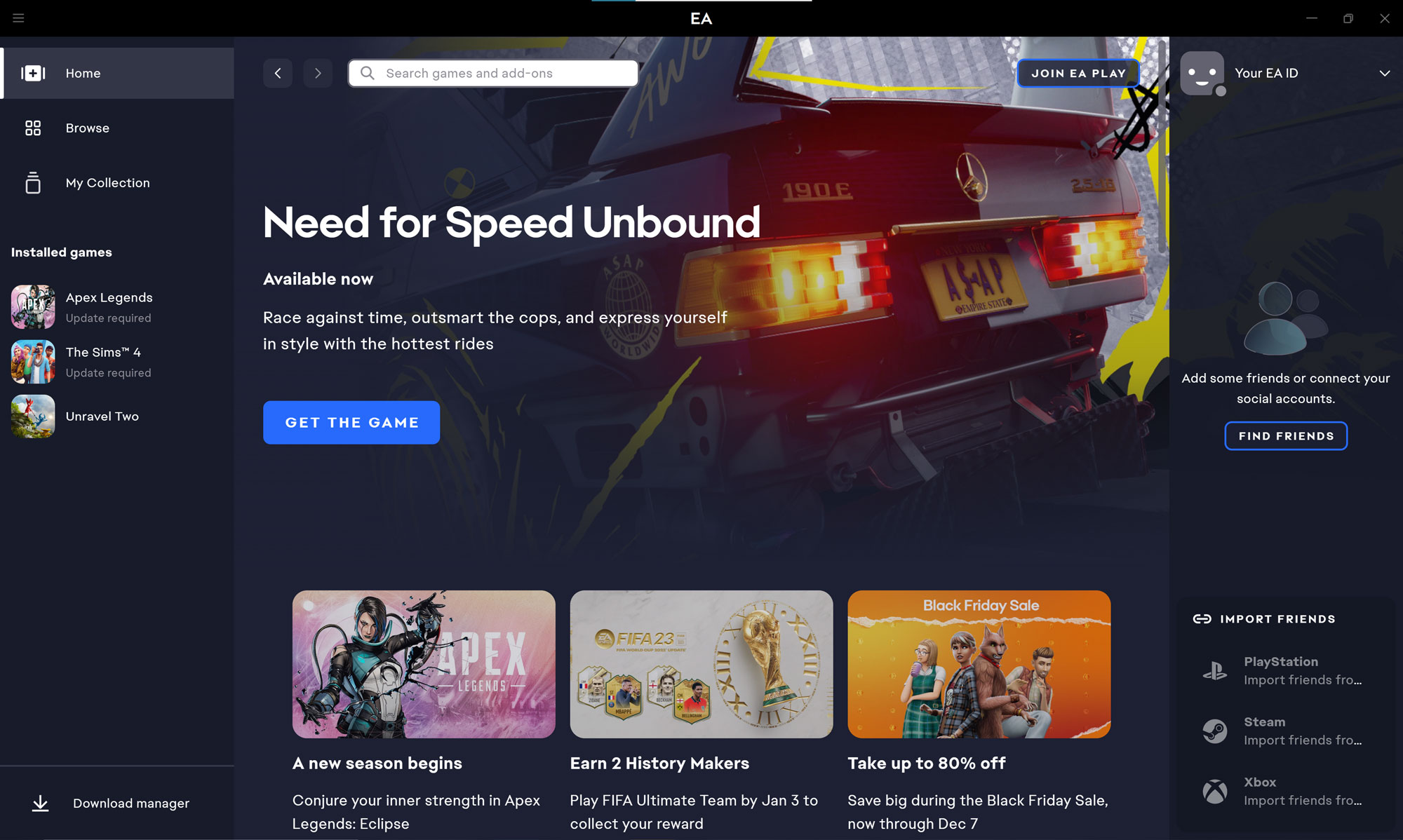This screenshot has height=840, width=1403.
Task: Click the back navigation arrow
Action: (277, 72)
